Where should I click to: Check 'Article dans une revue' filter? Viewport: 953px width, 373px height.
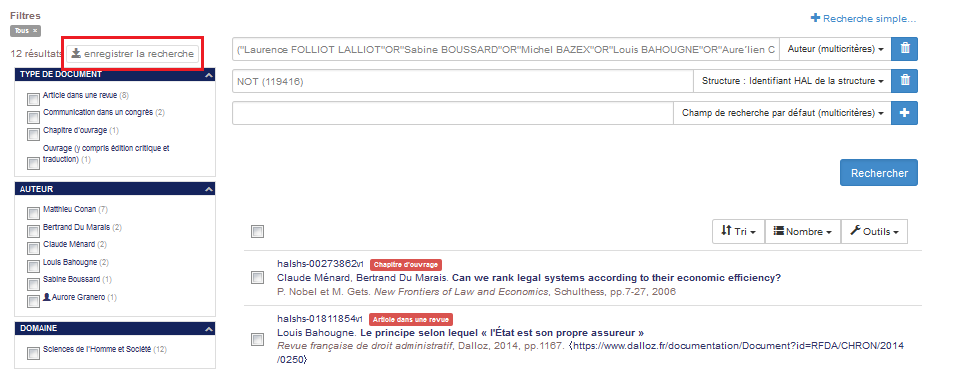click(34, 99)
